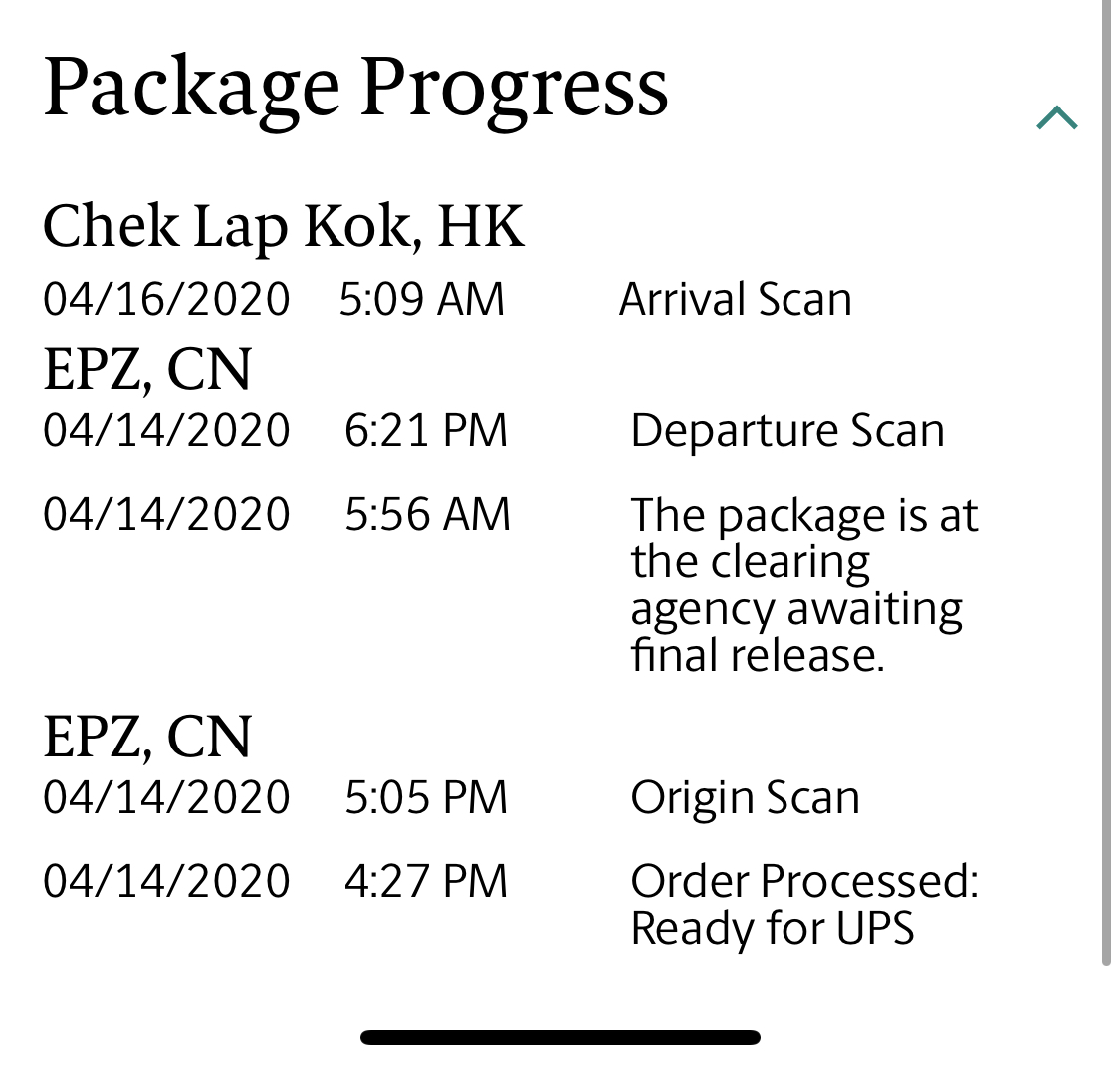
Task: Tap the 5:56 AM timestamp
Action: [427, 515]
